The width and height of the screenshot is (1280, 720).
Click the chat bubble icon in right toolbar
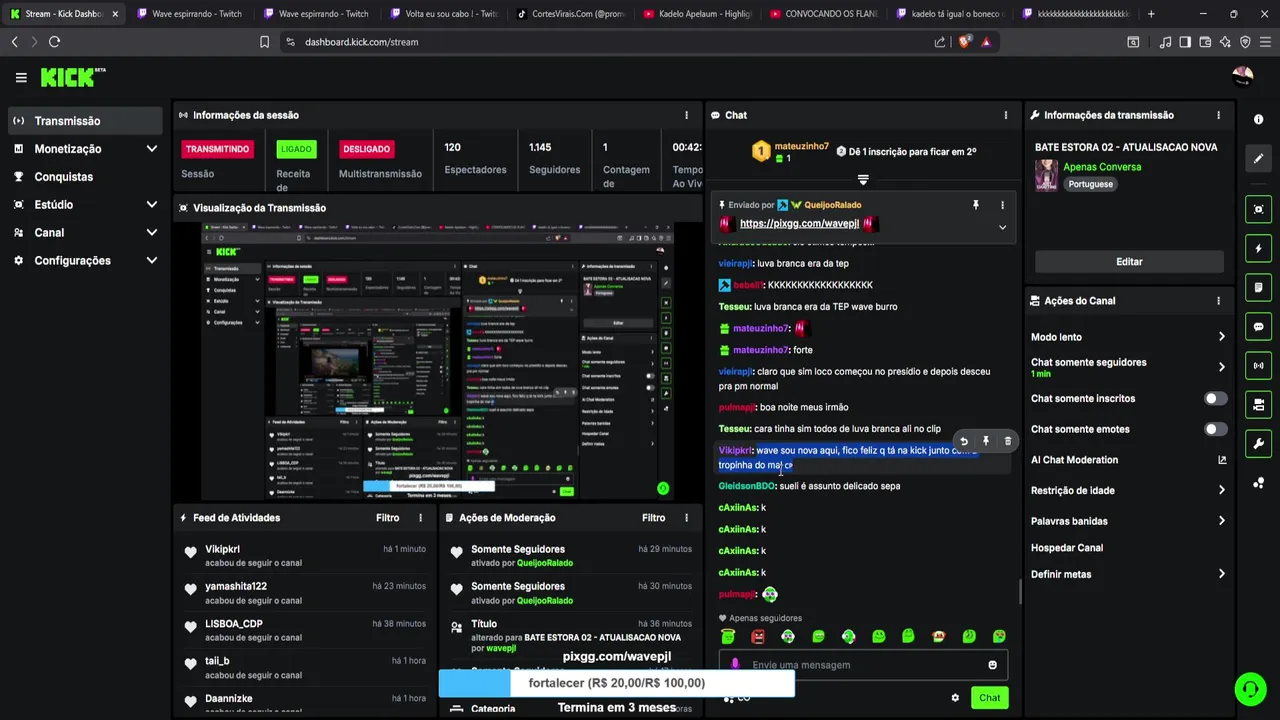(1258, 326)
